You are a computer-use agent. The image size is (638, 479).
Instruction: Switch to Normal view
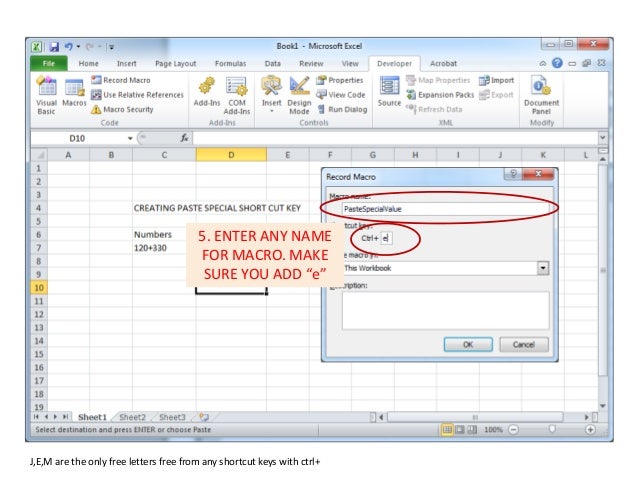point(447,429)
